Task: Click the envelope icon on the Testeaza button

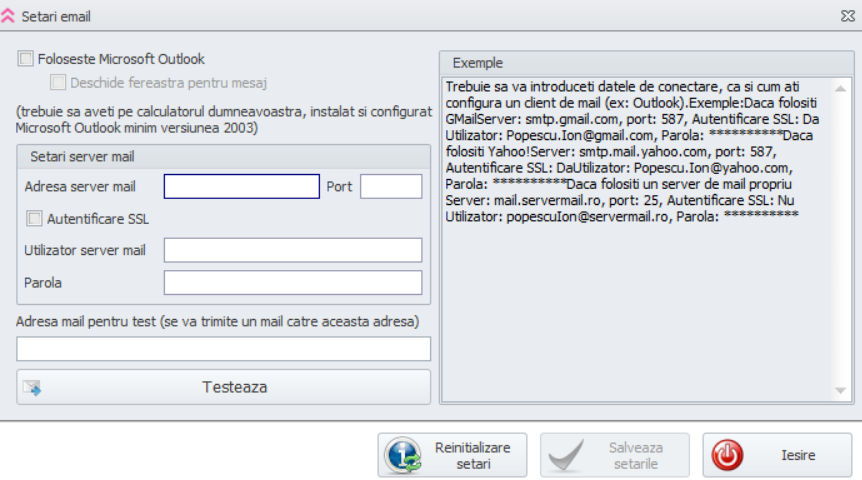Action: point(33,388)
